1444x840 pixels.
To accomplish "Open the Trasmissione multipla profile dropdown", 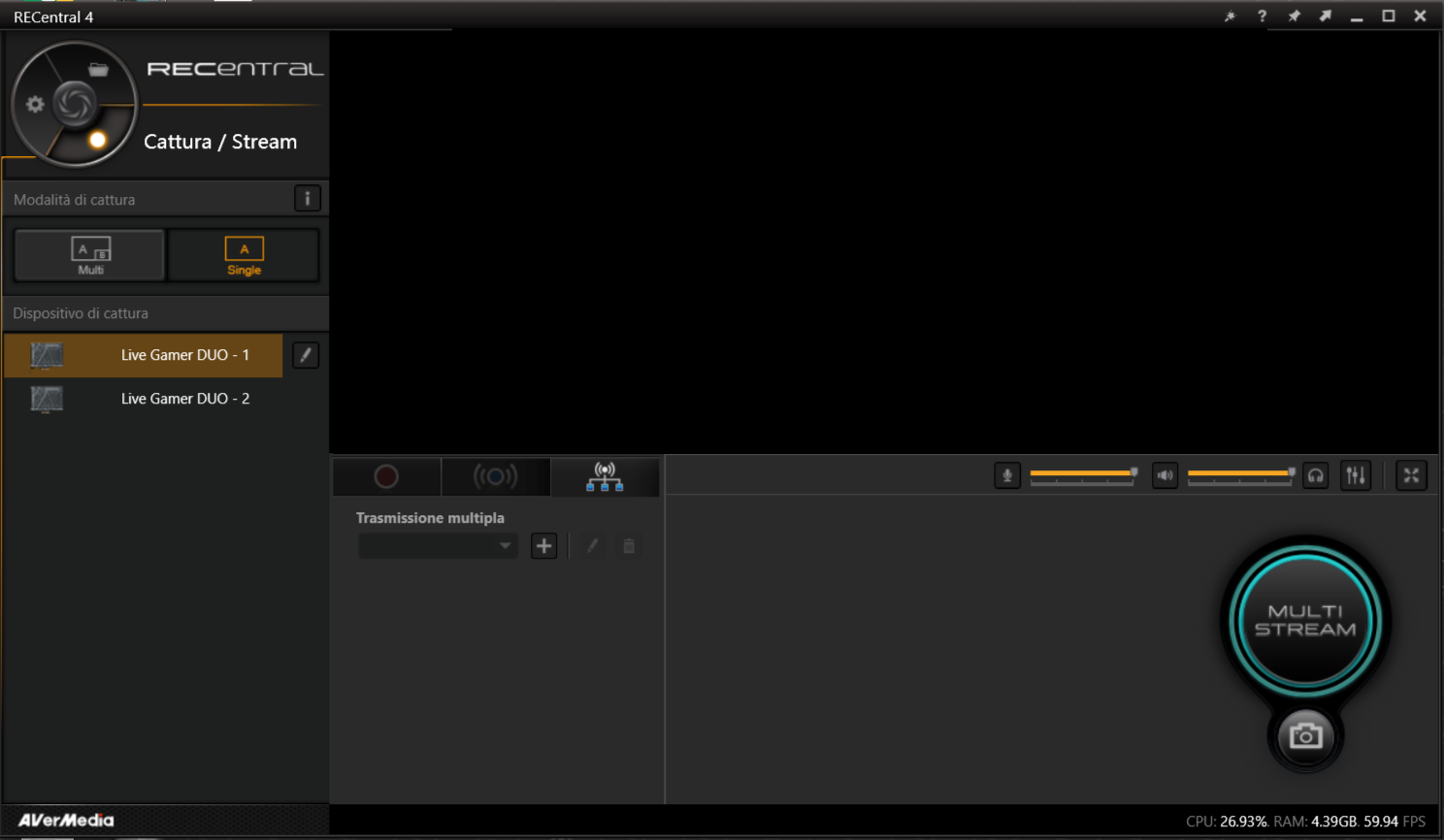I will click(x=438, y=546).
